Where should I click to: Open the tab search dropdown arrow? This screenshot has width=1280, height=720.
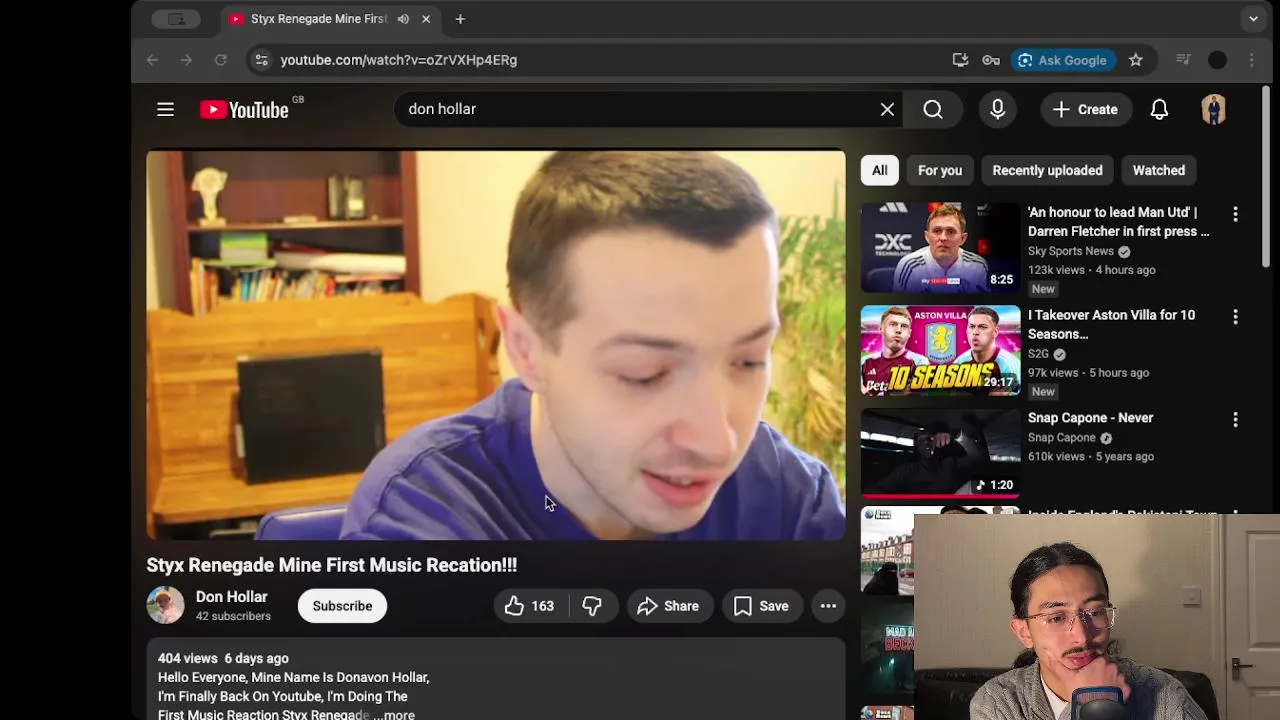[1253, 19]
